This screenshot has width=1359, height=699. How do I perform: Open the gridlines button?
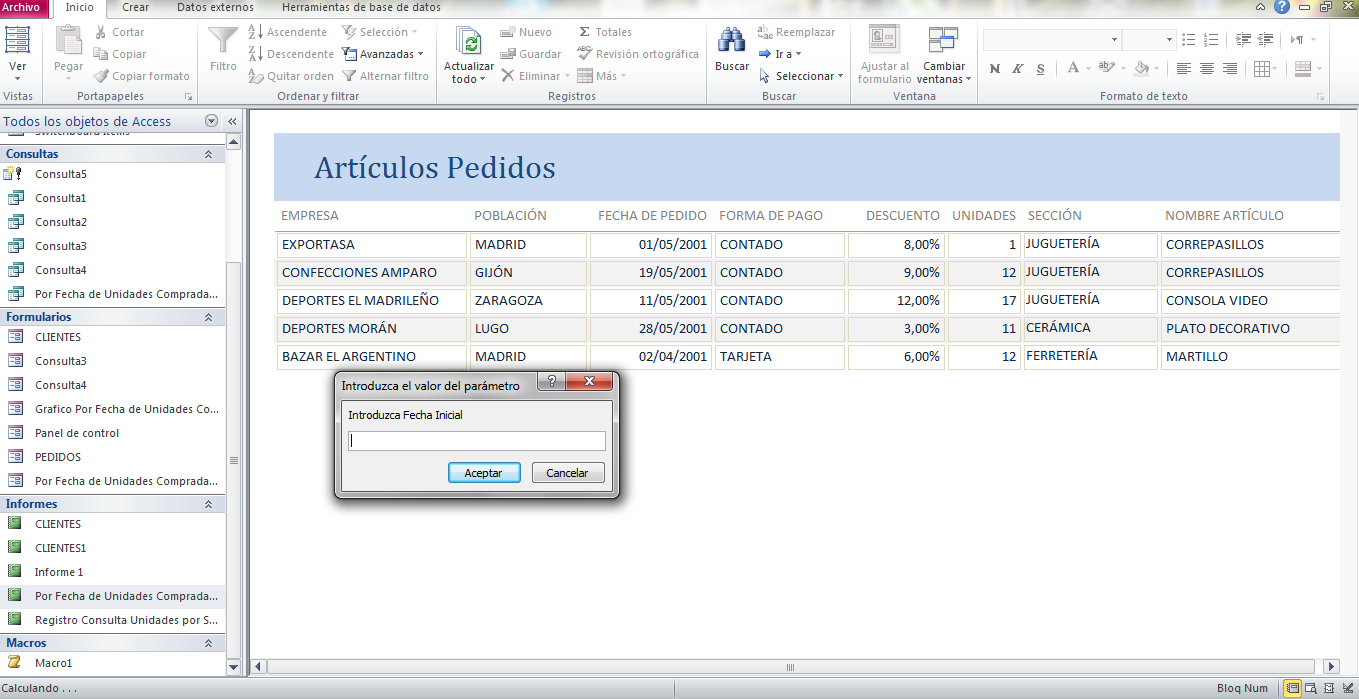click(1264, 69)
